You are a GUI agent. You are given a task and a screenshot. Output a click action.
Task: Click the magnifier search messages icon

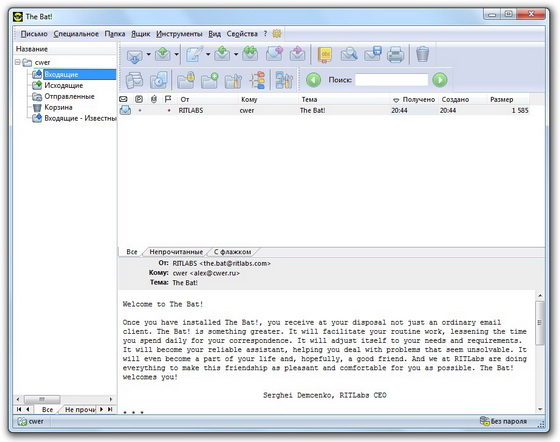pyautogui.click(x=349, y=55)
